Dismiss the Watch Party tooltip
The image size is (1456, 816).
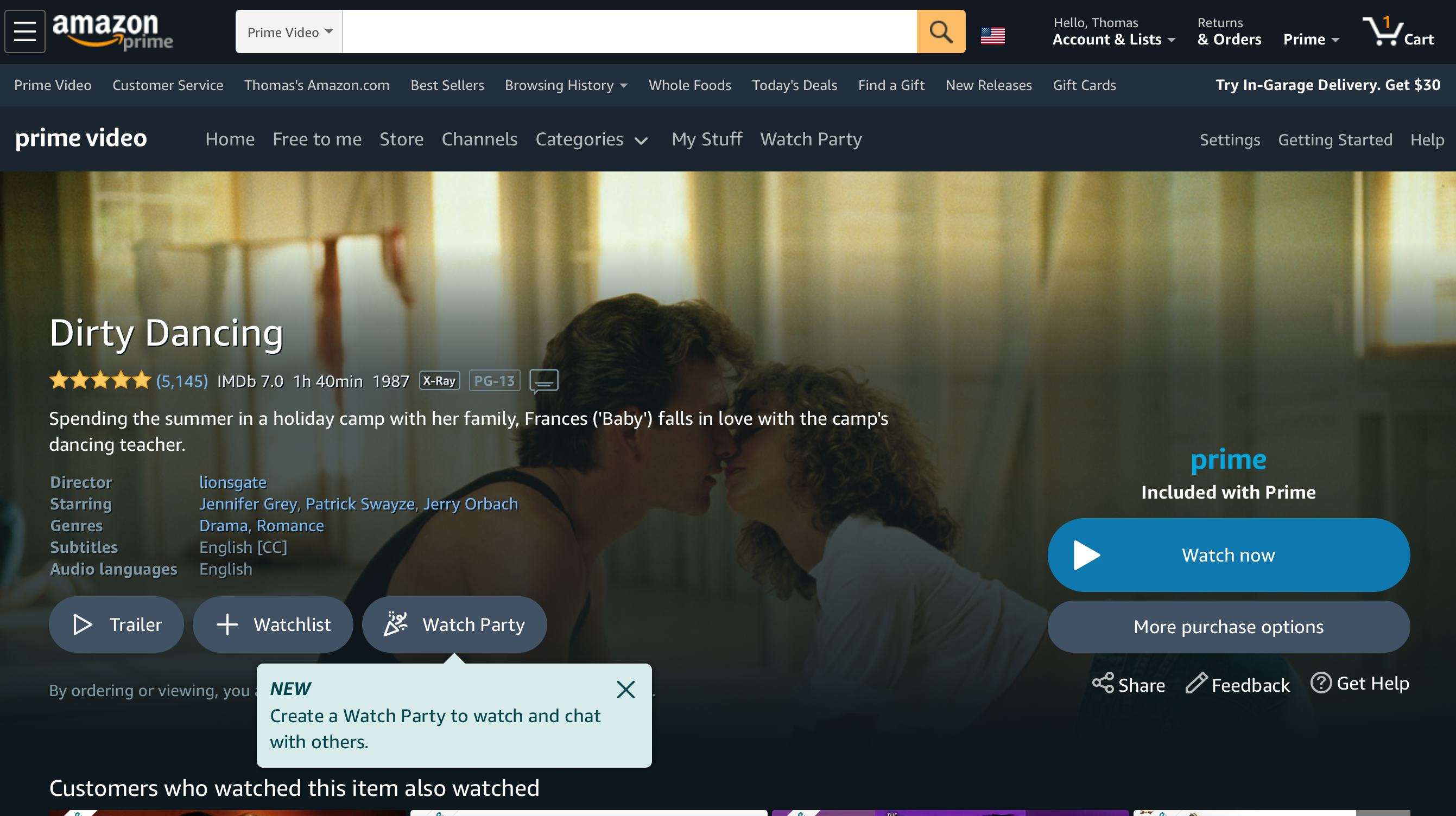pos(626,690)
